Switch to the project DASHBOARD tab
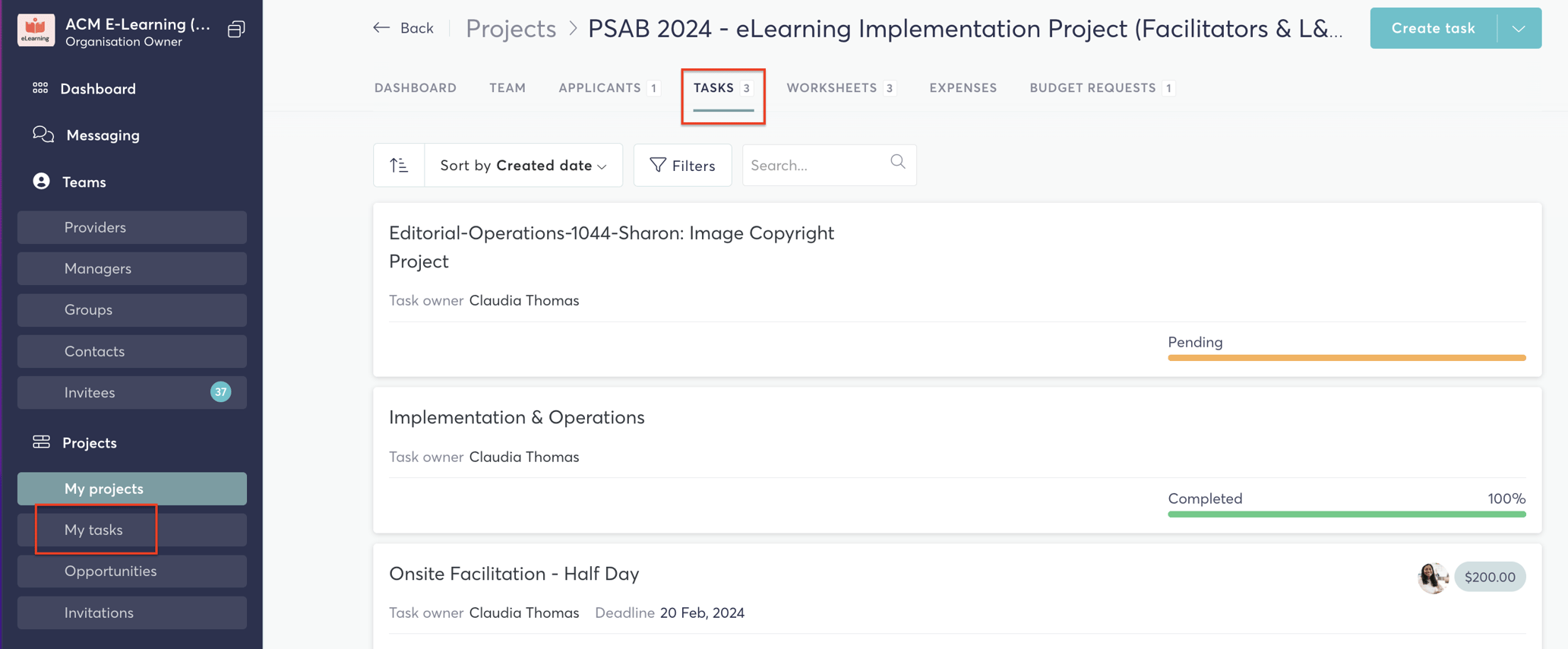The image size is (1568, 649). 416,88
